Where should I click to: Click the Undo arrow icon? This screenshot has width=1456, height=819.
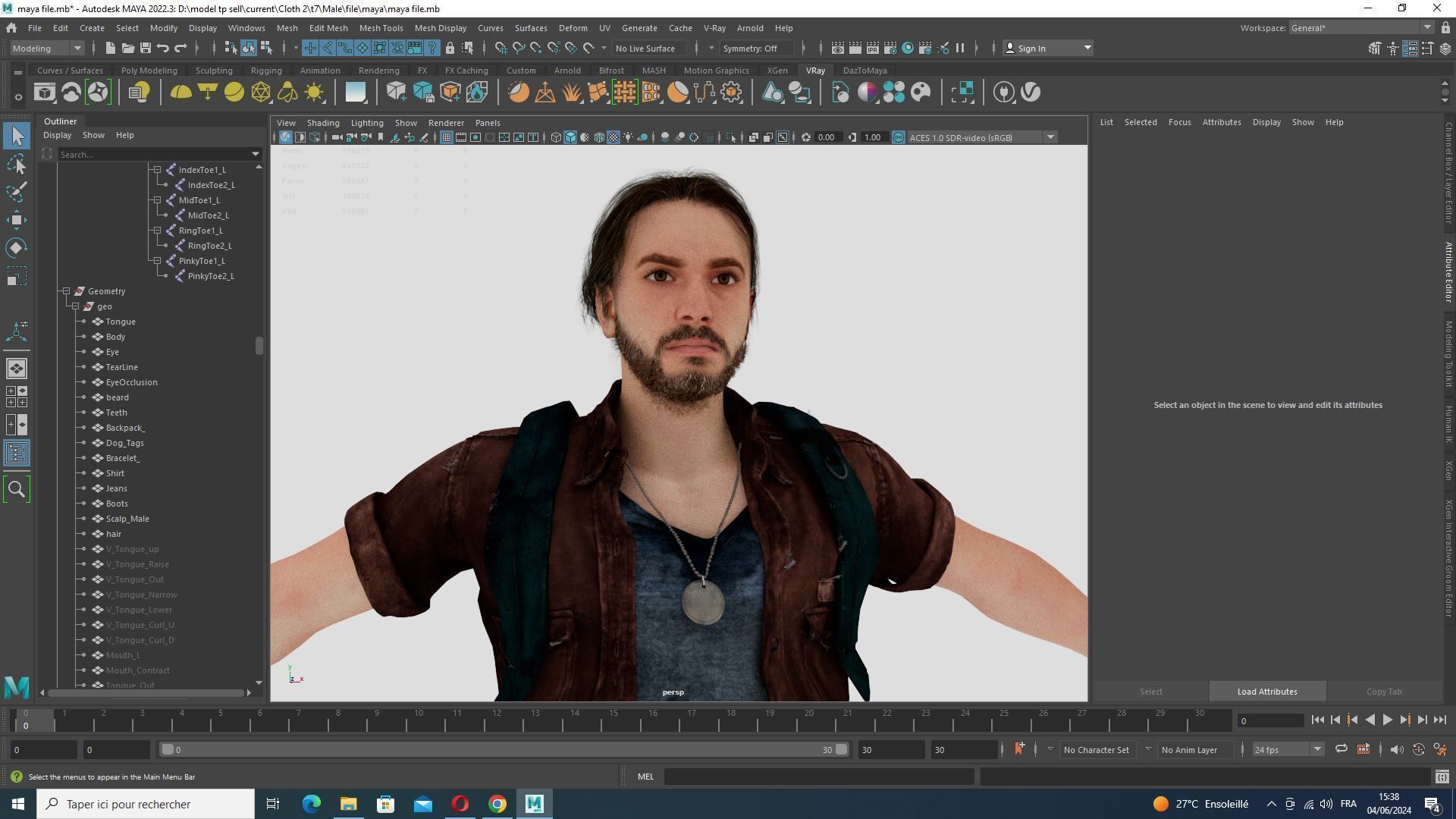163,48
